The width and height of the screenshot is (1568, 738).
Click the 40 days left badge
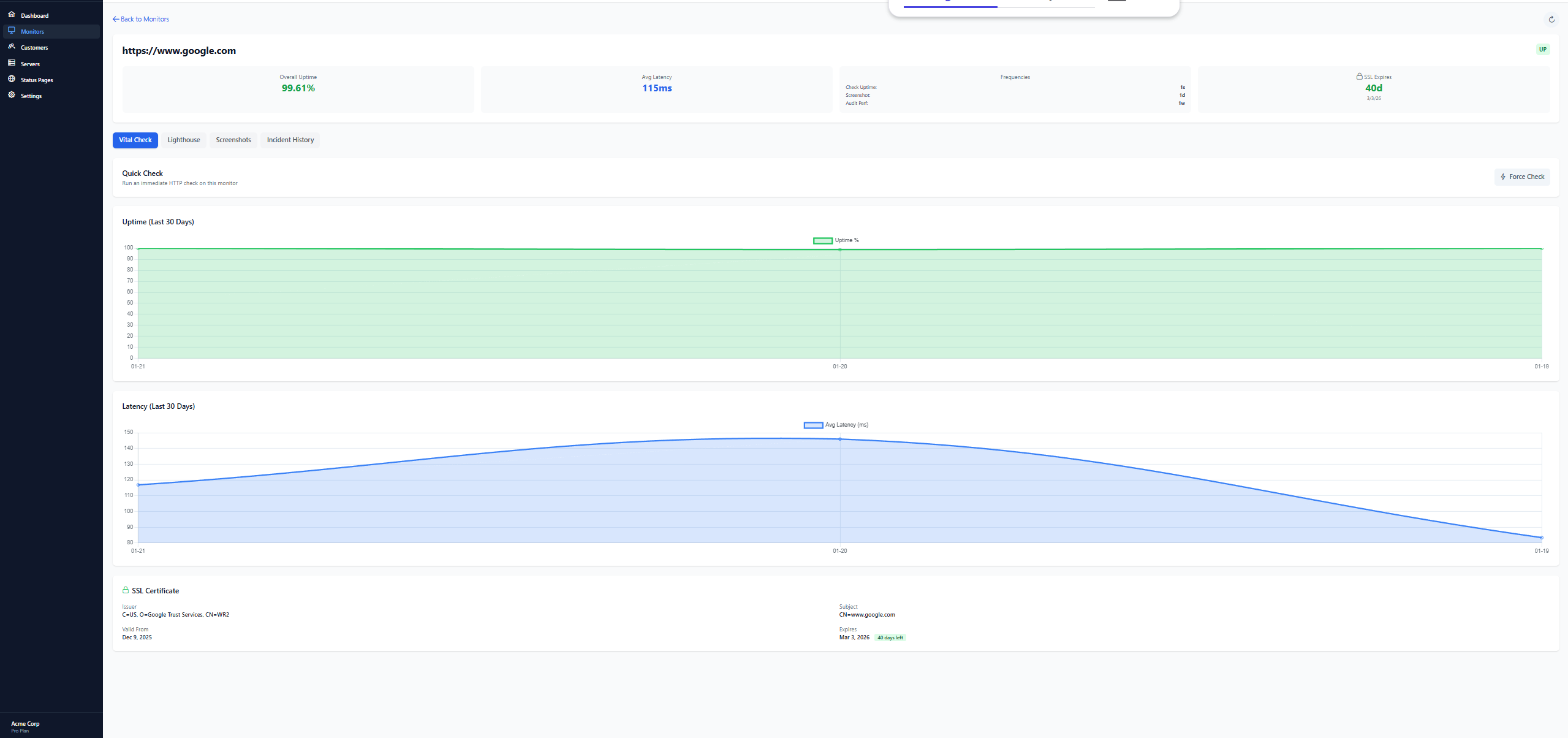[x=890, y=637]
